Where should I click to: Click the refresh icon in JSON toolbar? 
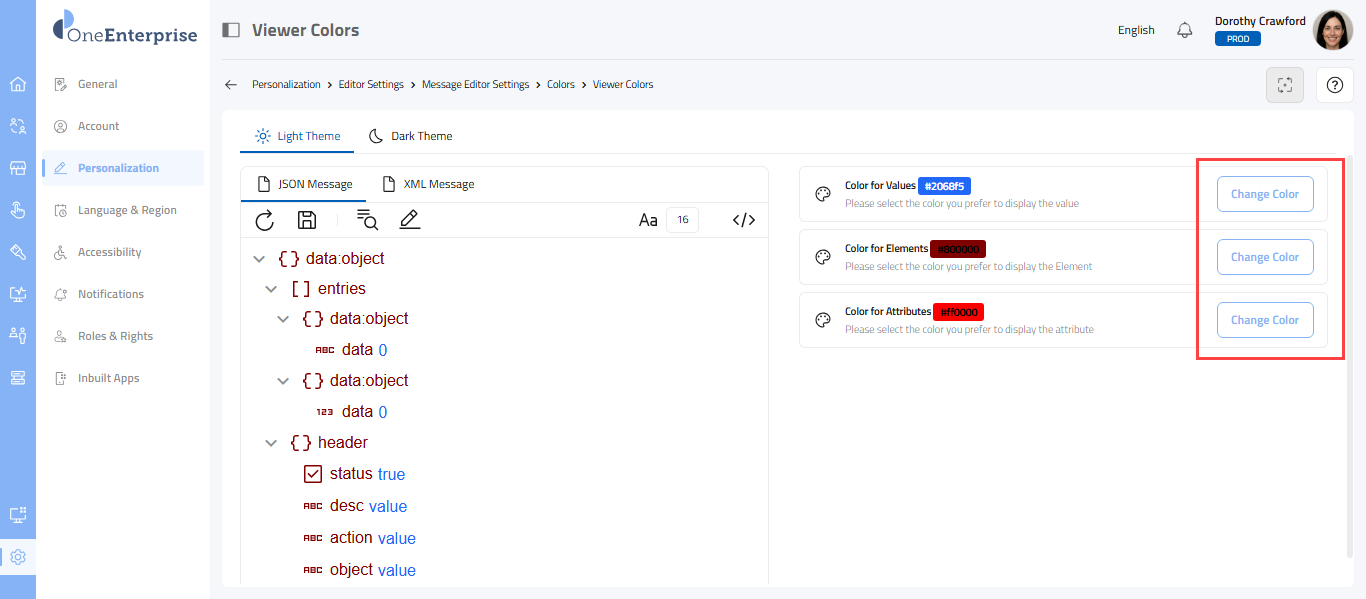[x=265, y=221]
